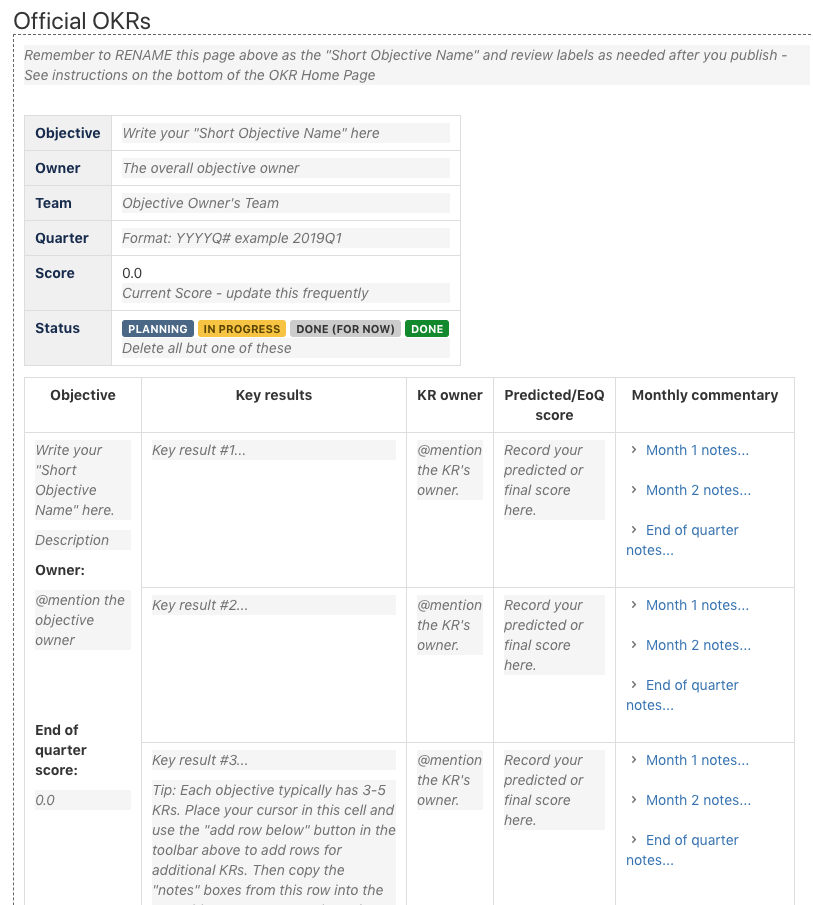
Task: Click the Key result #1 placeholder field
Action: tap(270, 450)
